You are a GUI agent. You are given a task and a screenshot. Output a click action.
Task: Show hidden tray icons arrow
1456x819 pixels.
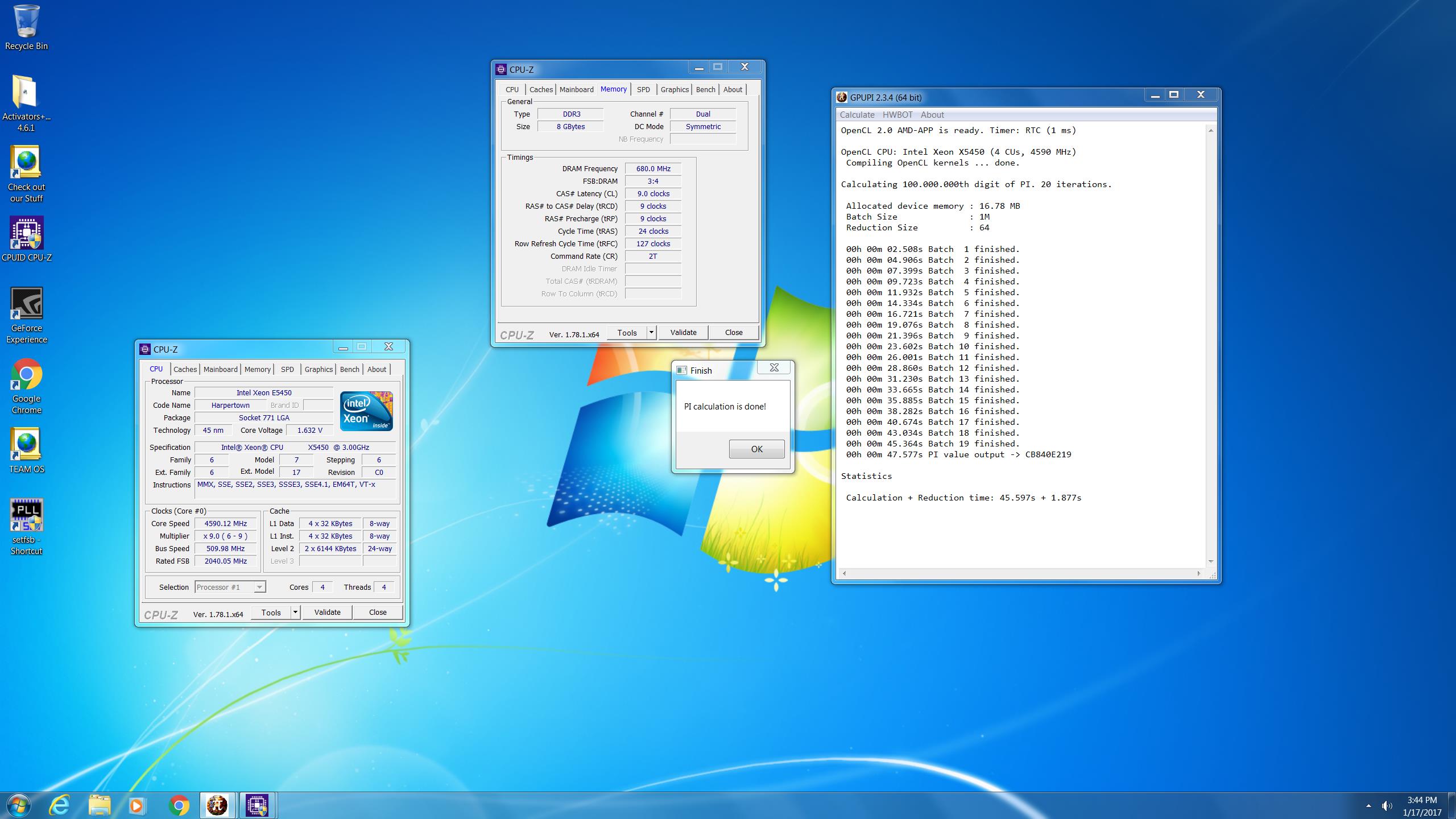(1368, 806)
